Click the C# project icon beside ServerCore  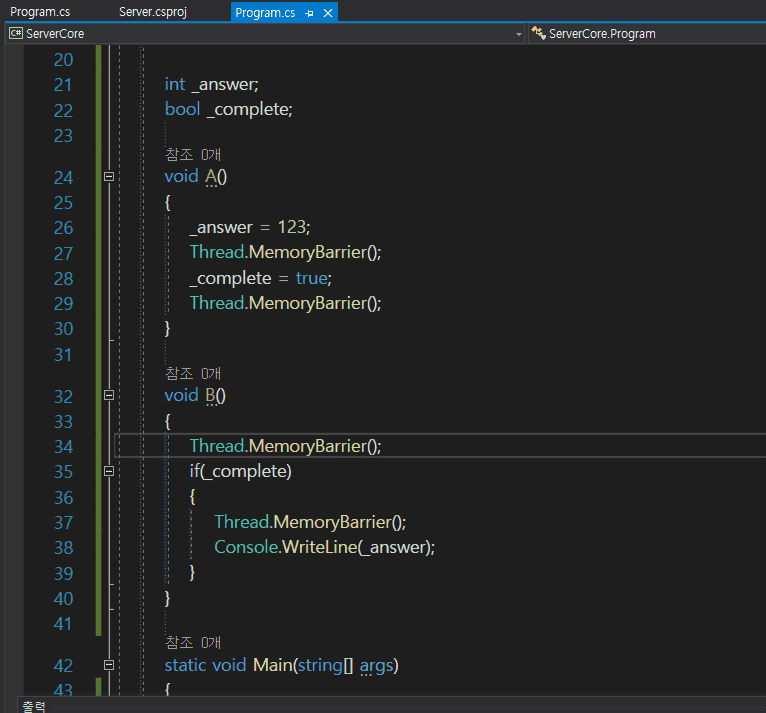click(15, 34)
